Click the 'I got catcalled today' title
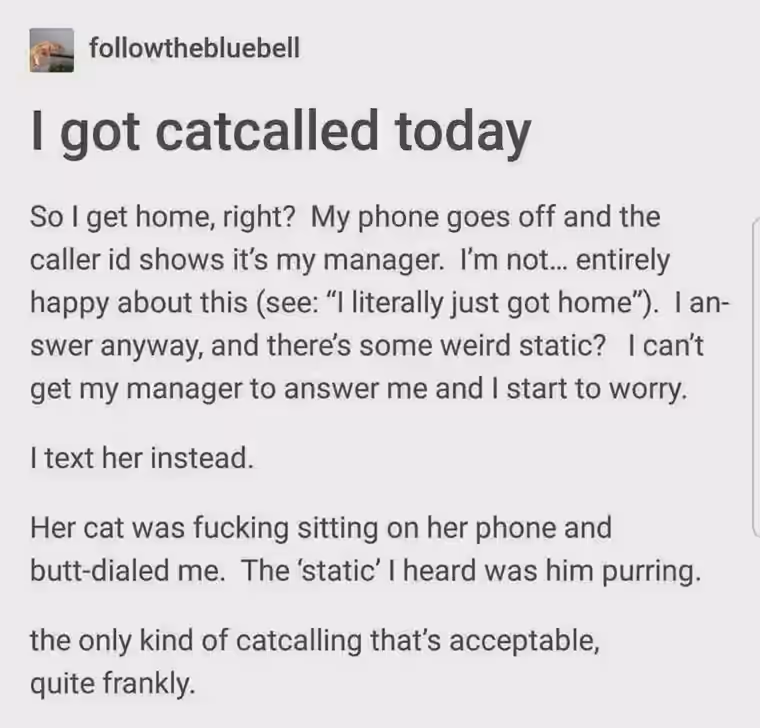This screenshot has width=760, height=728. (x=281, y=132)
